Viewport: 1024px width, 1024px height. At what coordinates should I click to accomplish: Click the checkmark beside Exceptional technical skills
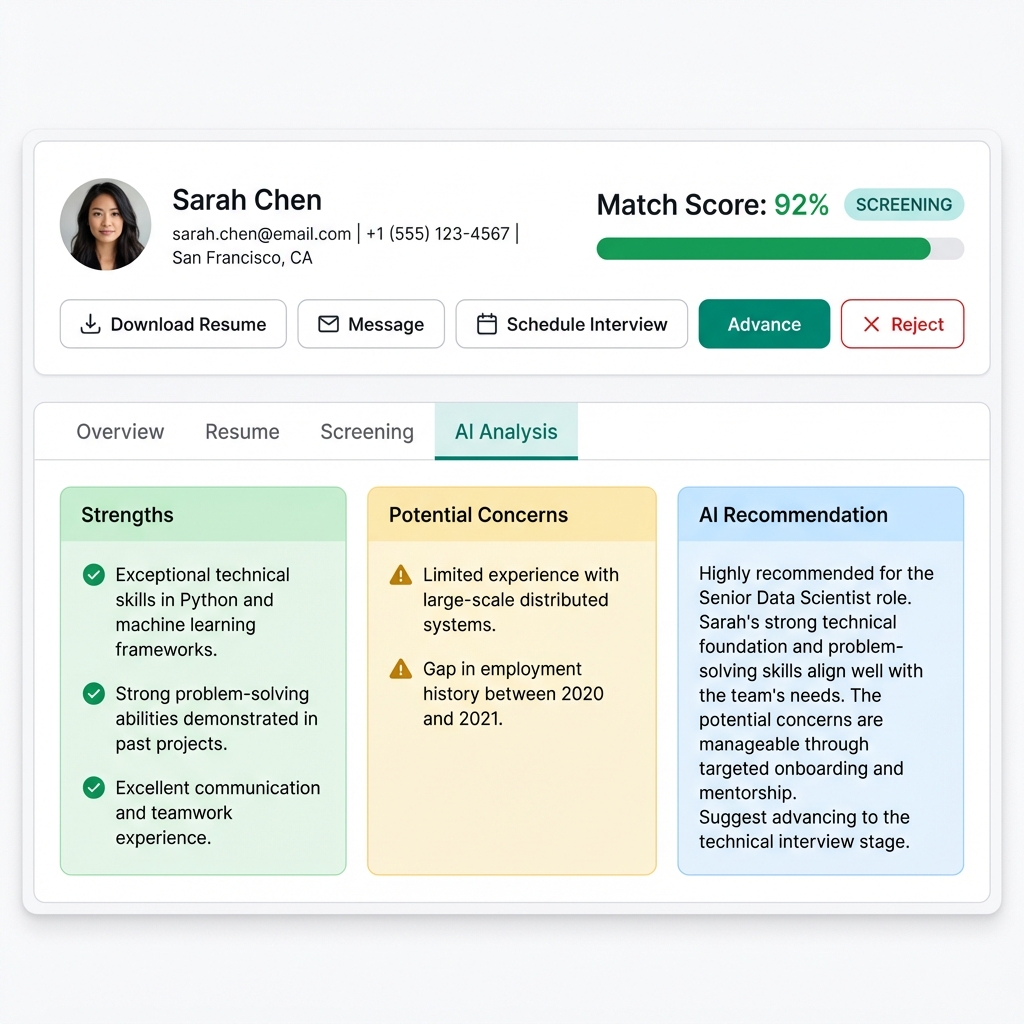(x=93, y=575)
